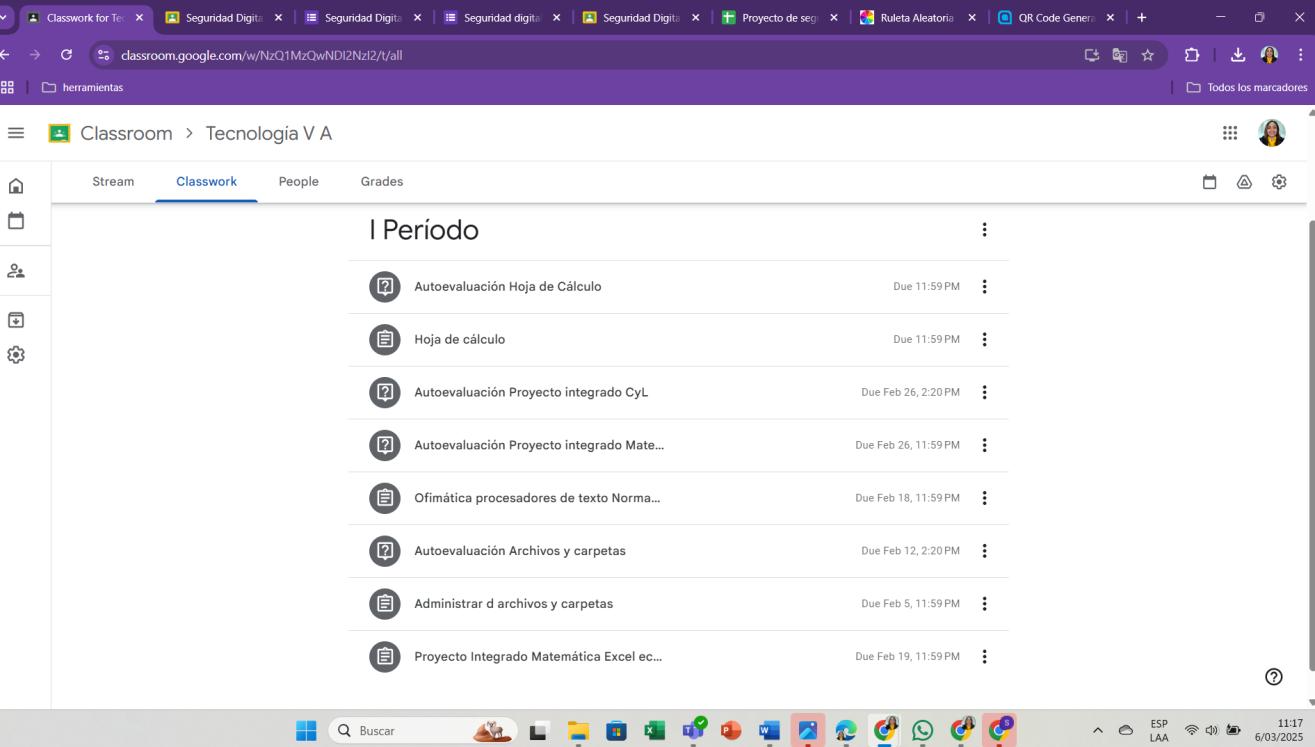The width and height of the screenshot is (1315, 747).
Task: Switch to the People tab
Action: pyautogui.click(x=299, y=182)
